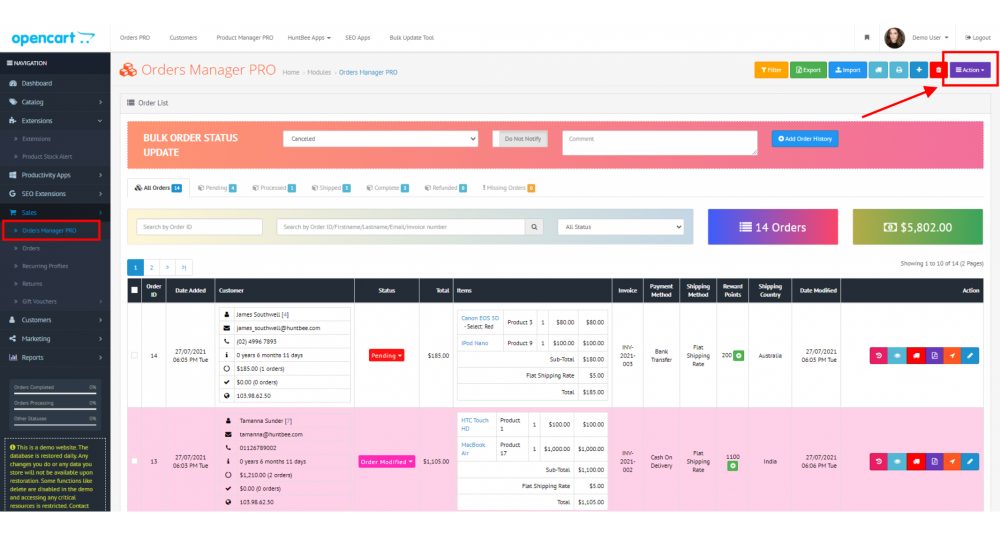The image size is (1000, 535).
Task: Click the blue Import button
Action: (x=848, y=70)
